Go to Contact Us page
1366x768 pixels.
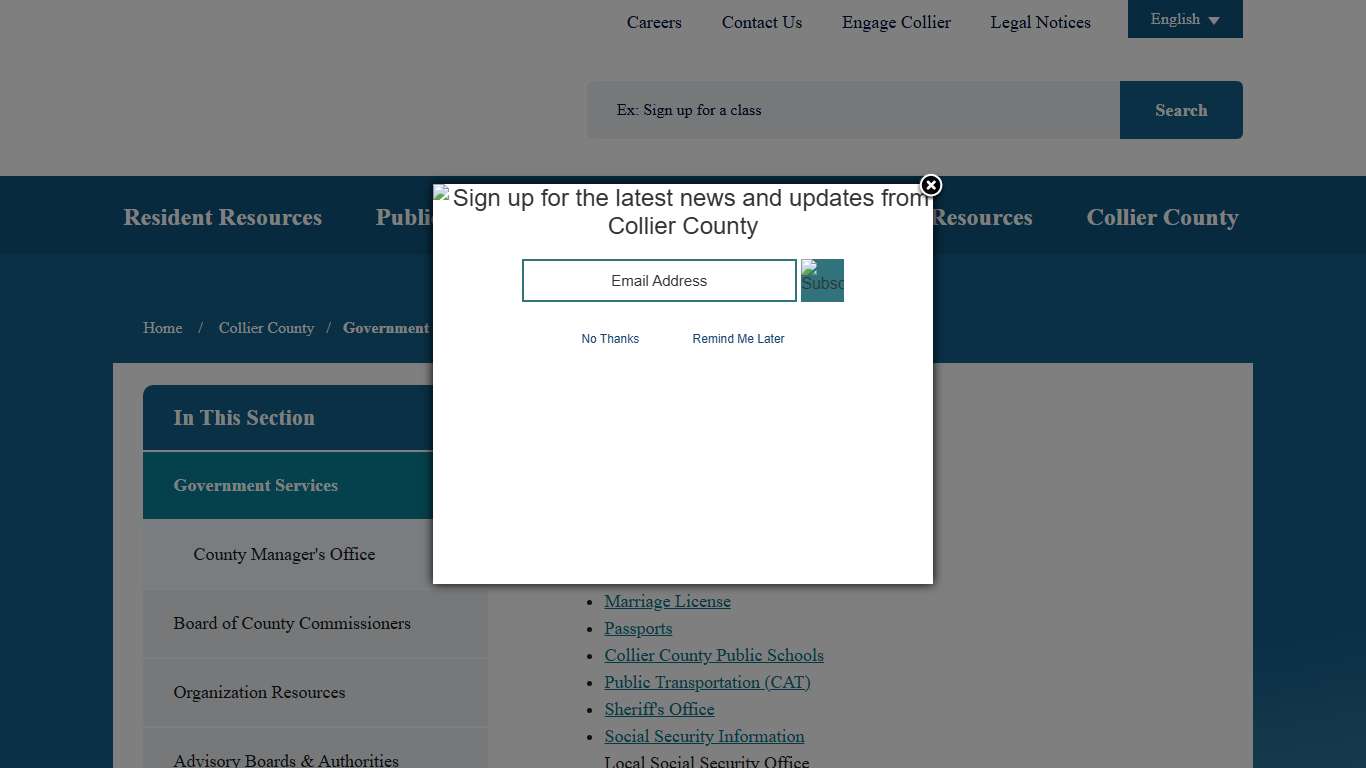coord(762,22)
